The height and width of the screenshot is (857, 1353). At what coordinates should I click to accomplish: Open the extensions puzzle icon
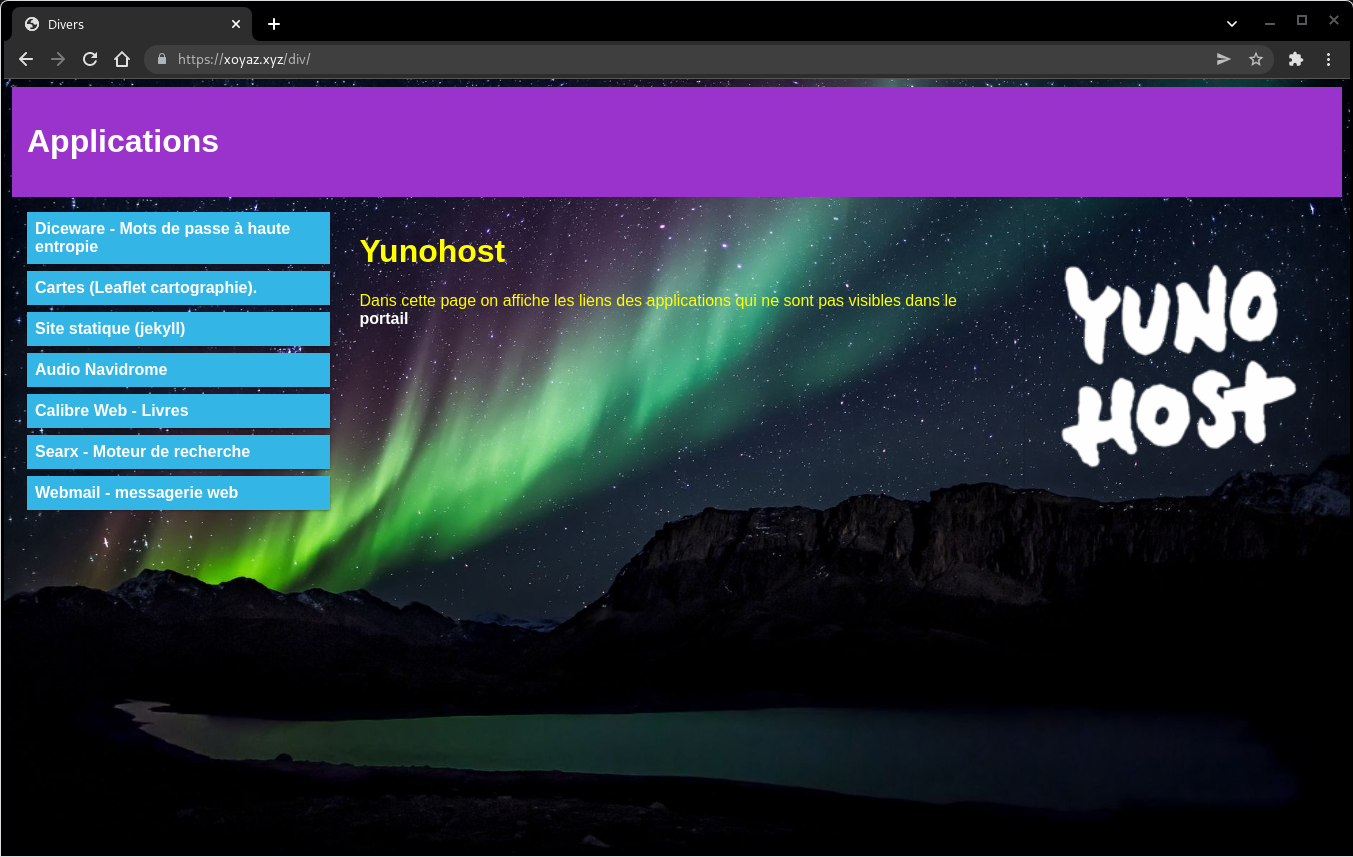1296,59
